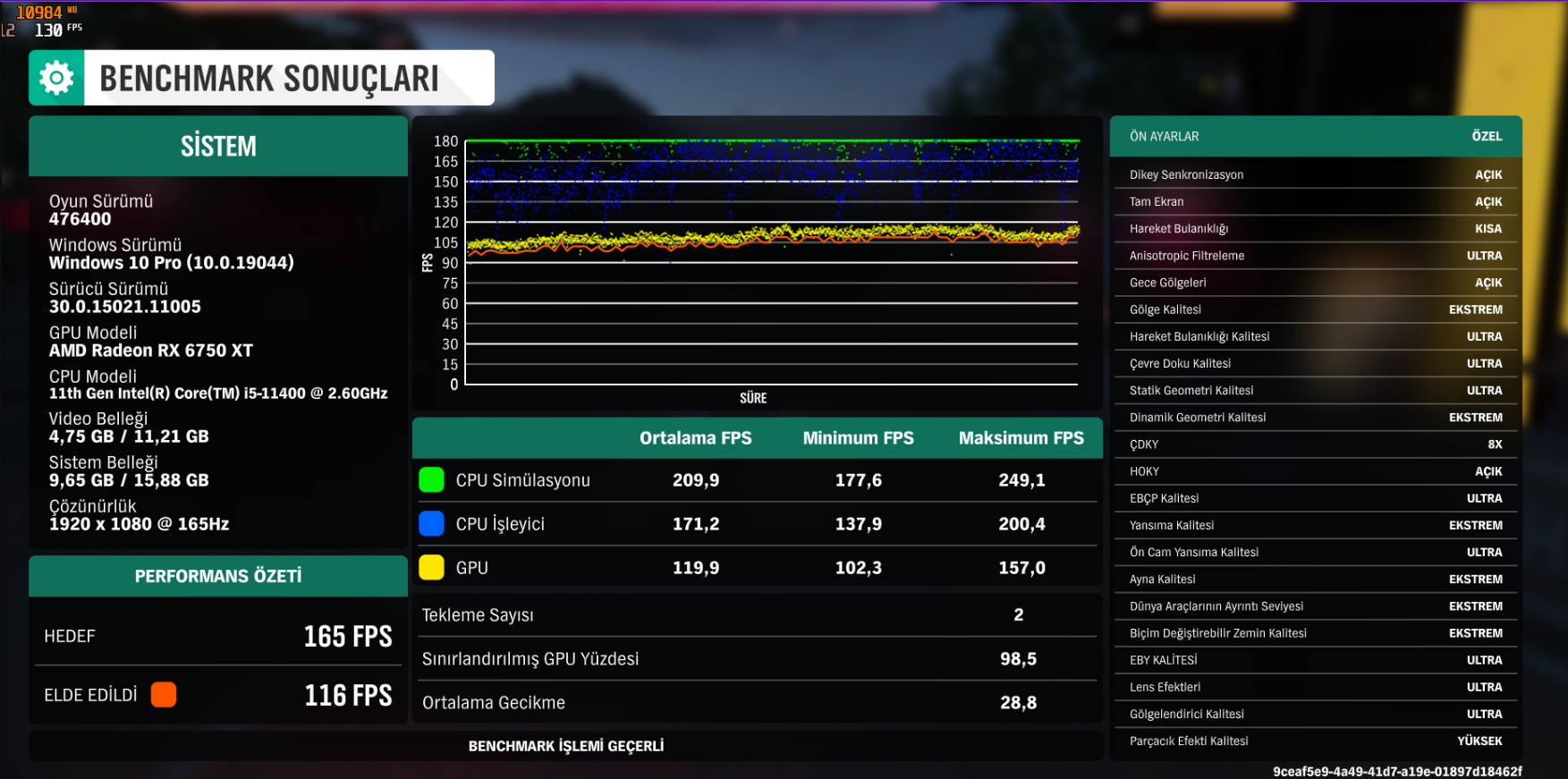Viewport: 1568px width, 779px height.
Task: Click the ÖN AYARLAR header label
Action: point(1164,136)
